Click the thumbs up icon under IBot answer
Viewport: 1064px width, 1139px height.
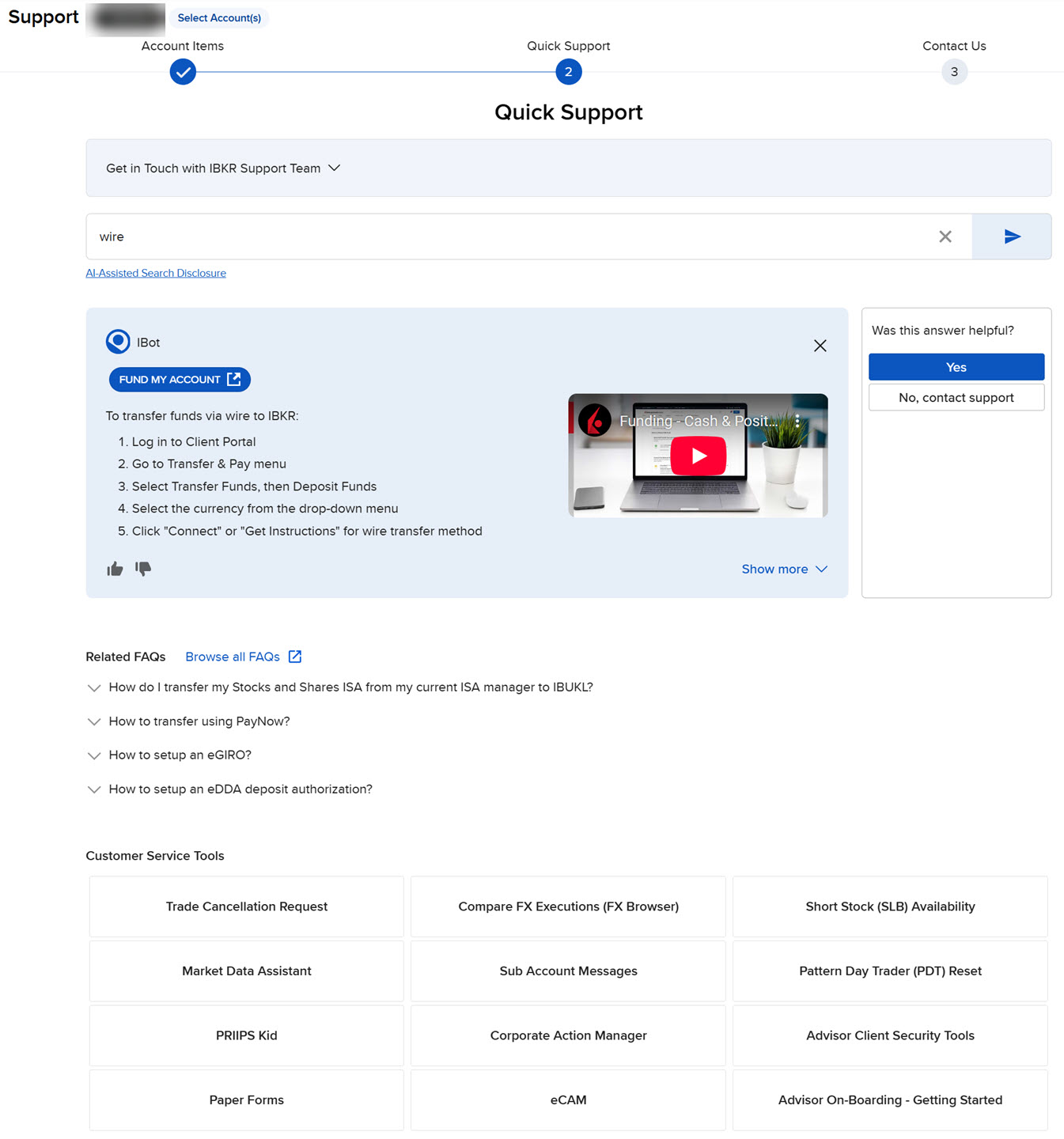pyautogui.click(x=115, y=569)
